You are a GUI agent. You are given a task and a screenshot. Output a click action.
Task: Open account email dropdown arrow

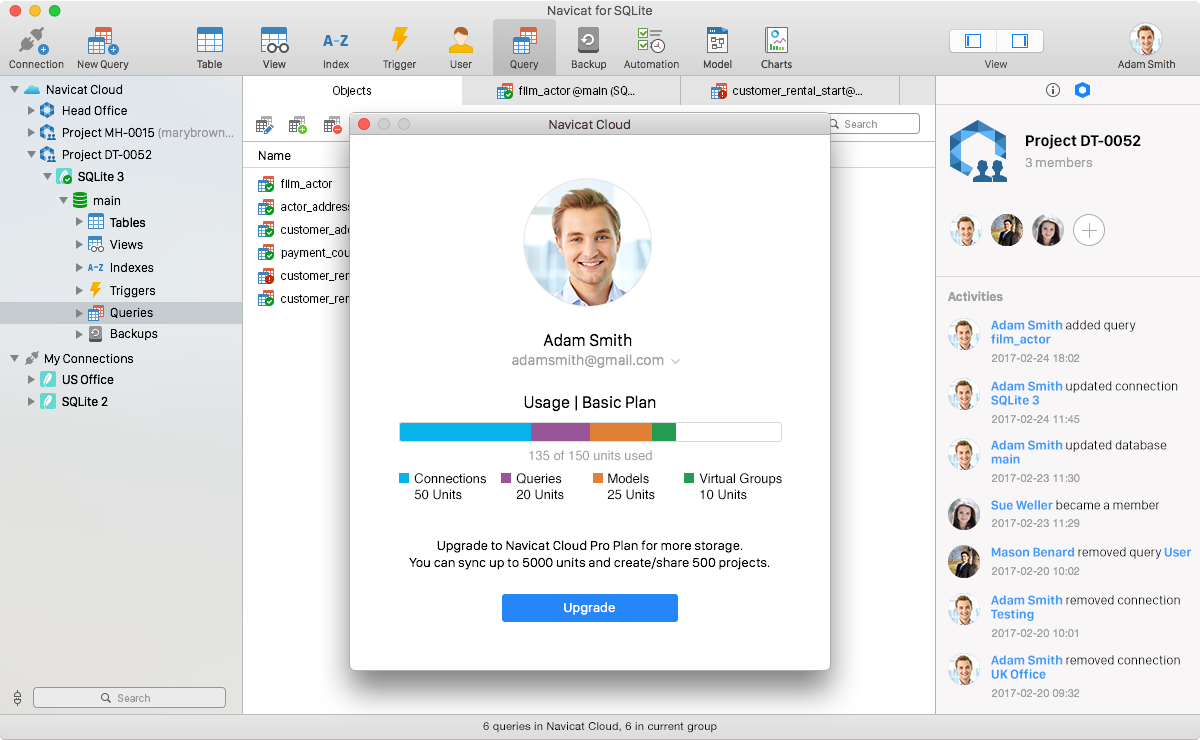pyautogui.click(x=676, y=361)
